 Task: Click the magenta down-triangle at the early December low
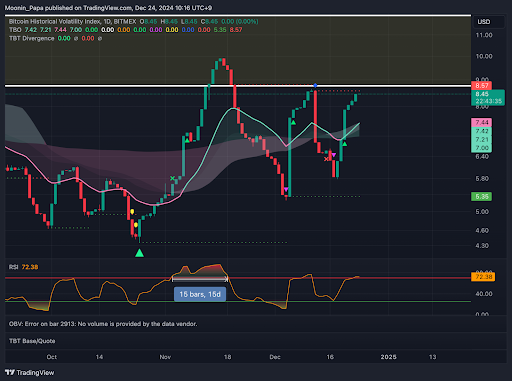(286, 190)
